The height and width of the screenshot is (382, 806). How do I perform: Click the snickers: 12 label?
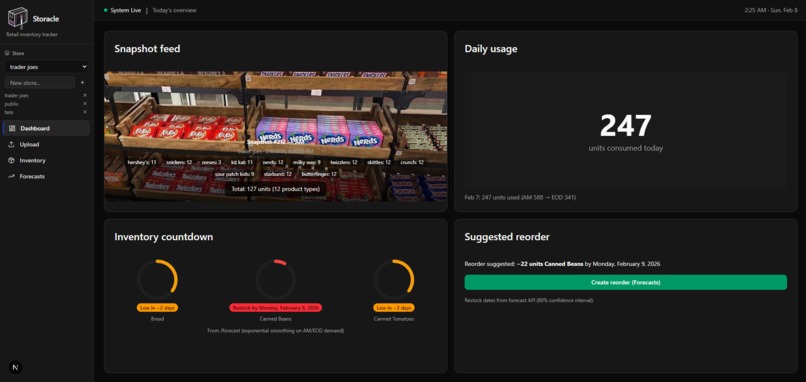pyautogui.click(x=179, y=162)
